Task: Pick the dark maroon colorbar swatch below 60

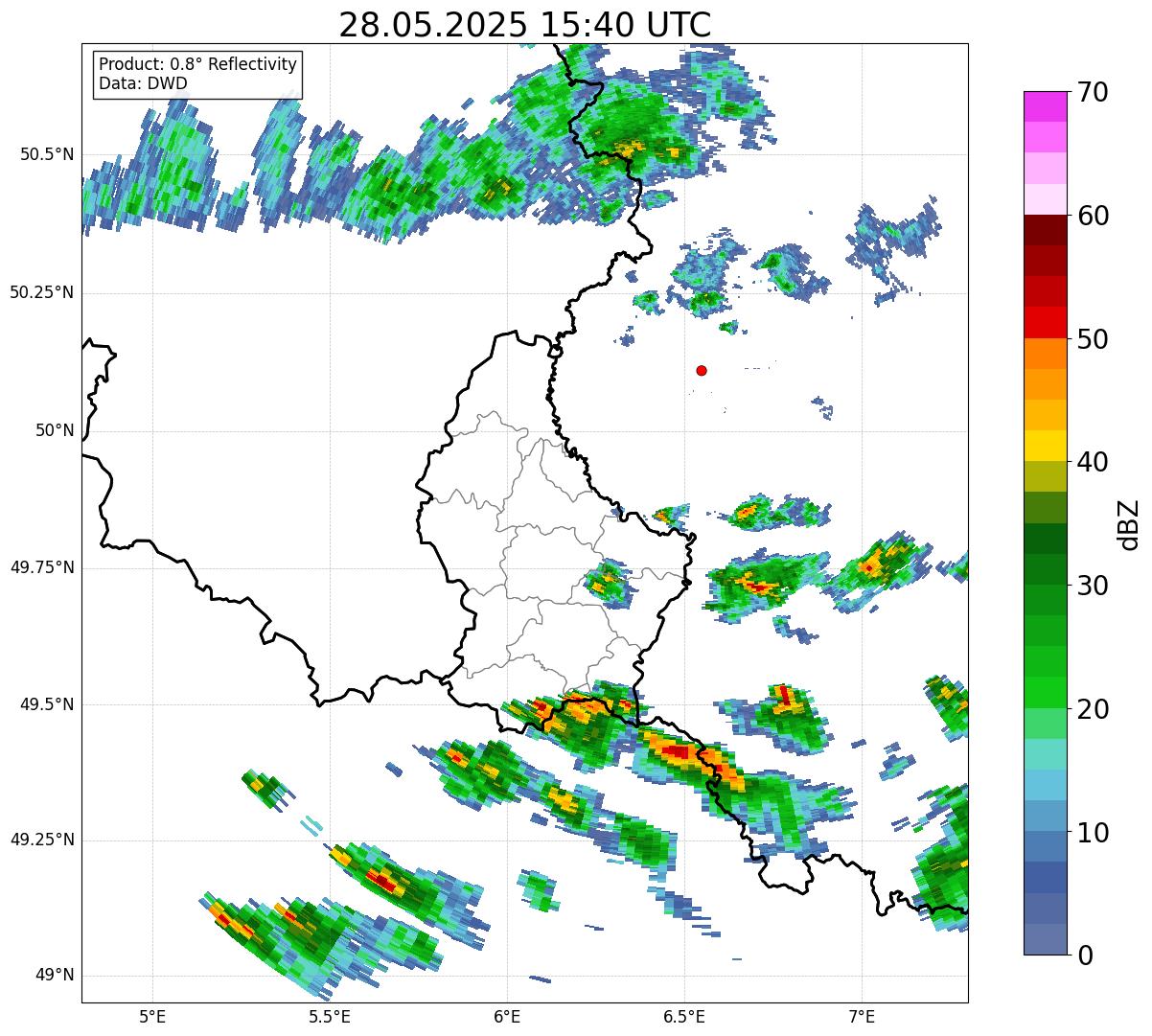Action: coord(1046,230)
